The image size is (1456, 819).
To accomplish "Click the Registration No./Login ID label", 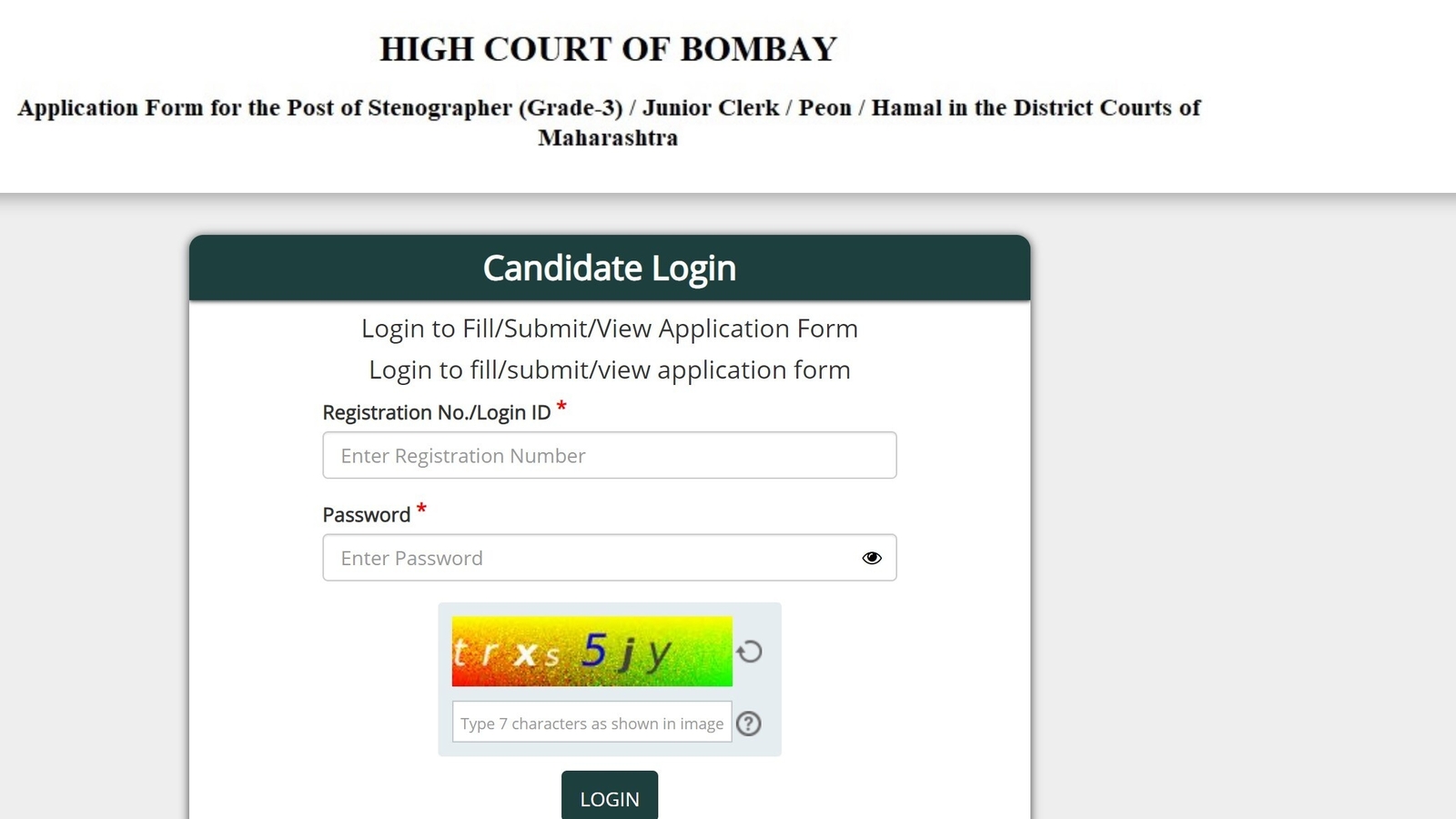I will pyautogui.click(x=437, y=412).
